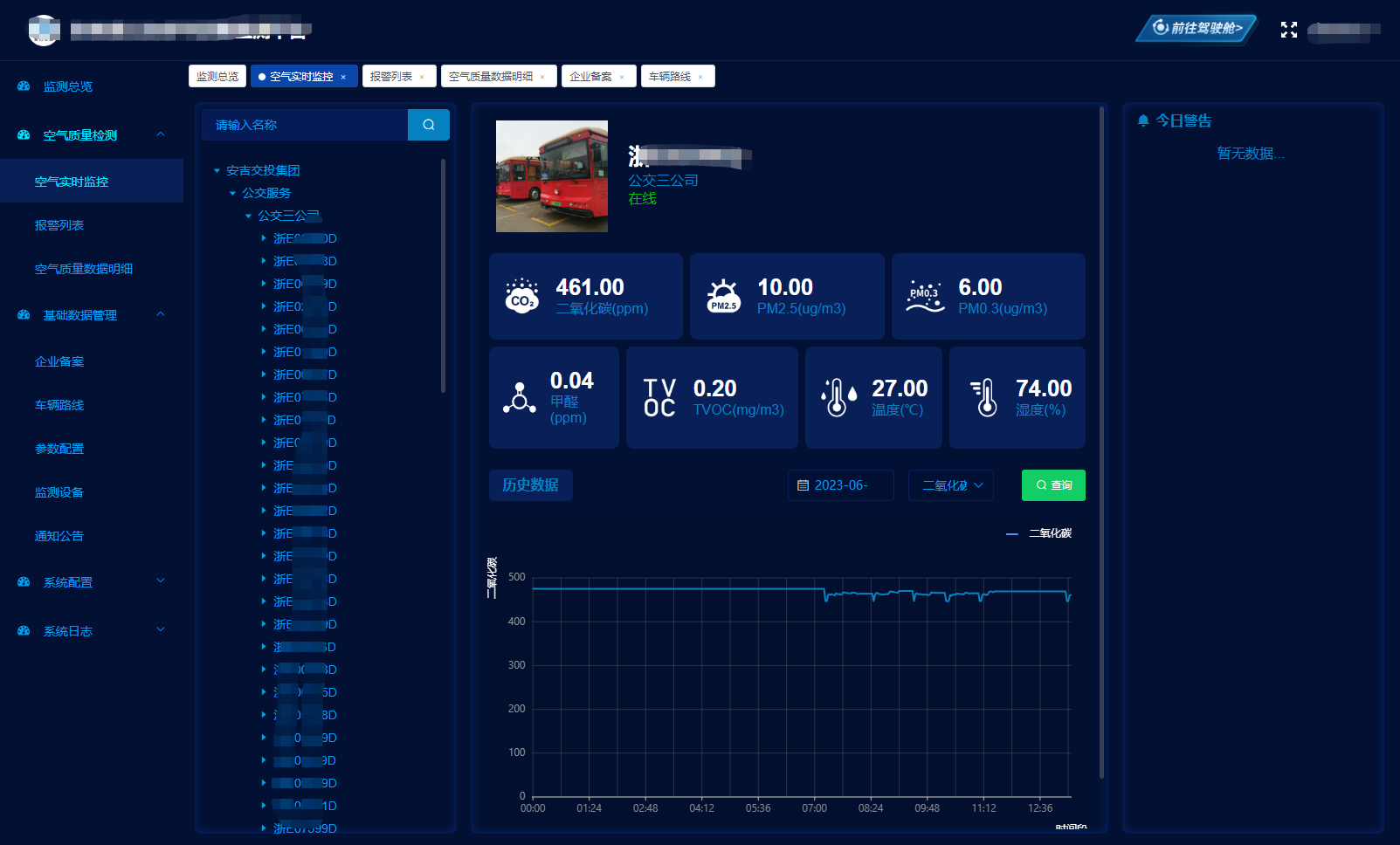Open the 二氧化碳 metric dropdown
The image size is (1400, 845).
click(x=951, y=485)
